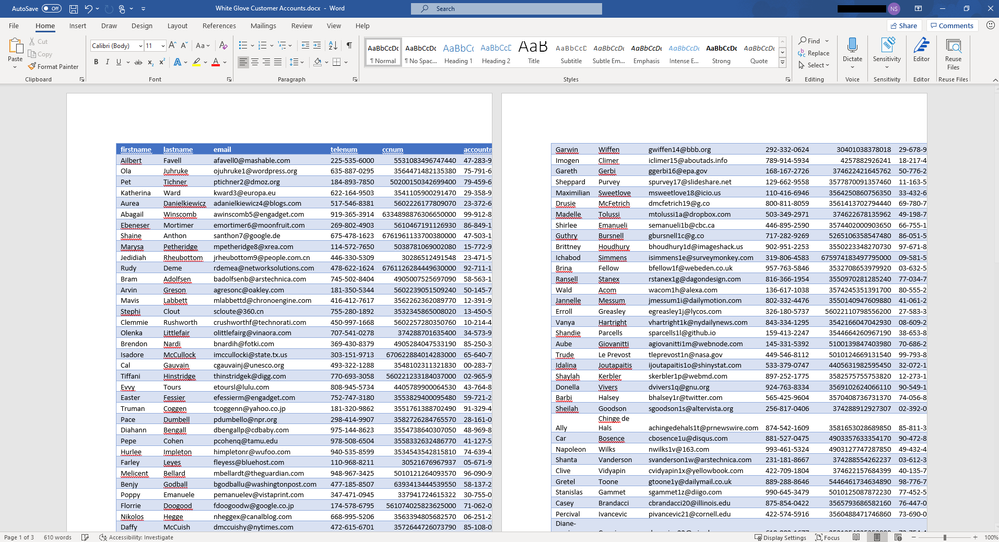This screenshot has width=999, height=542.
Task: Apply subscript formatting
Action: click(x=150, y=62)
